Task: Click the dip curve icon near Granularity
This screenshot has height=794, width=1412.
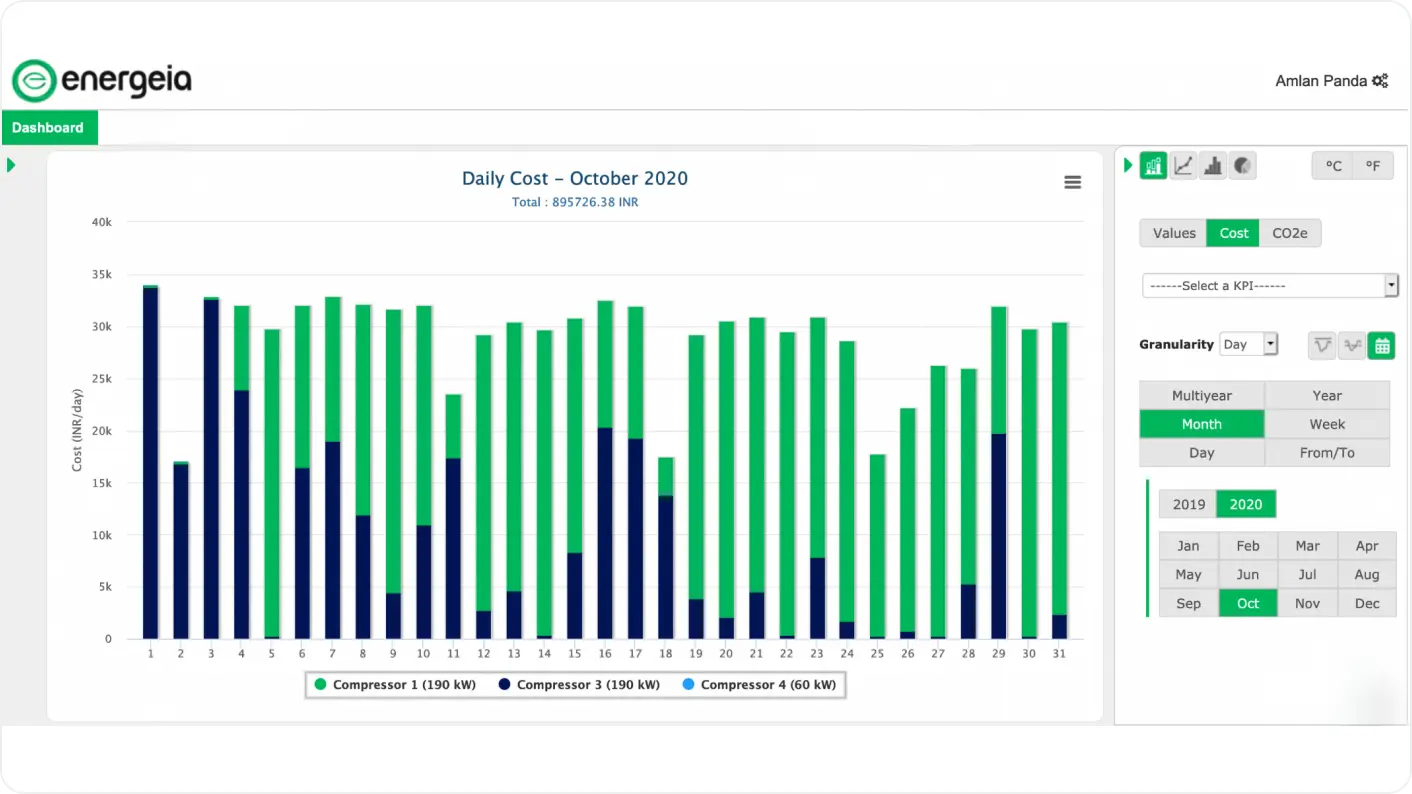Action: pos(1323,345)
